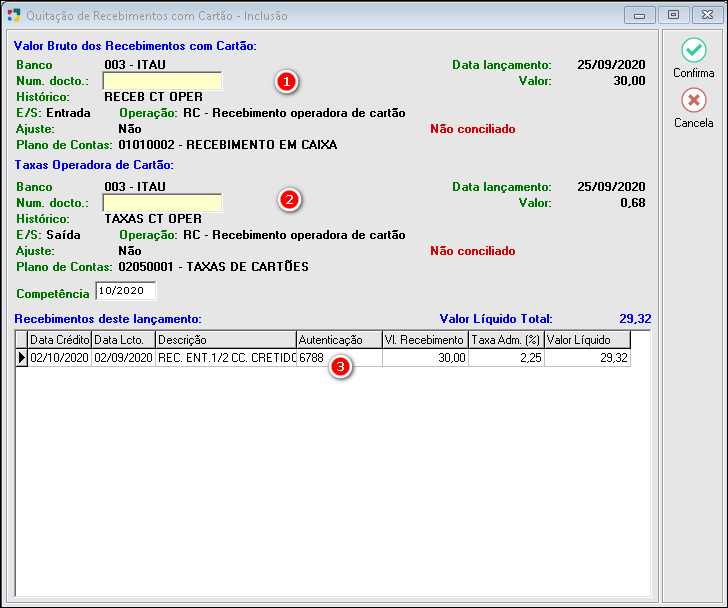Click the row pointer arrow in grid

21,358
